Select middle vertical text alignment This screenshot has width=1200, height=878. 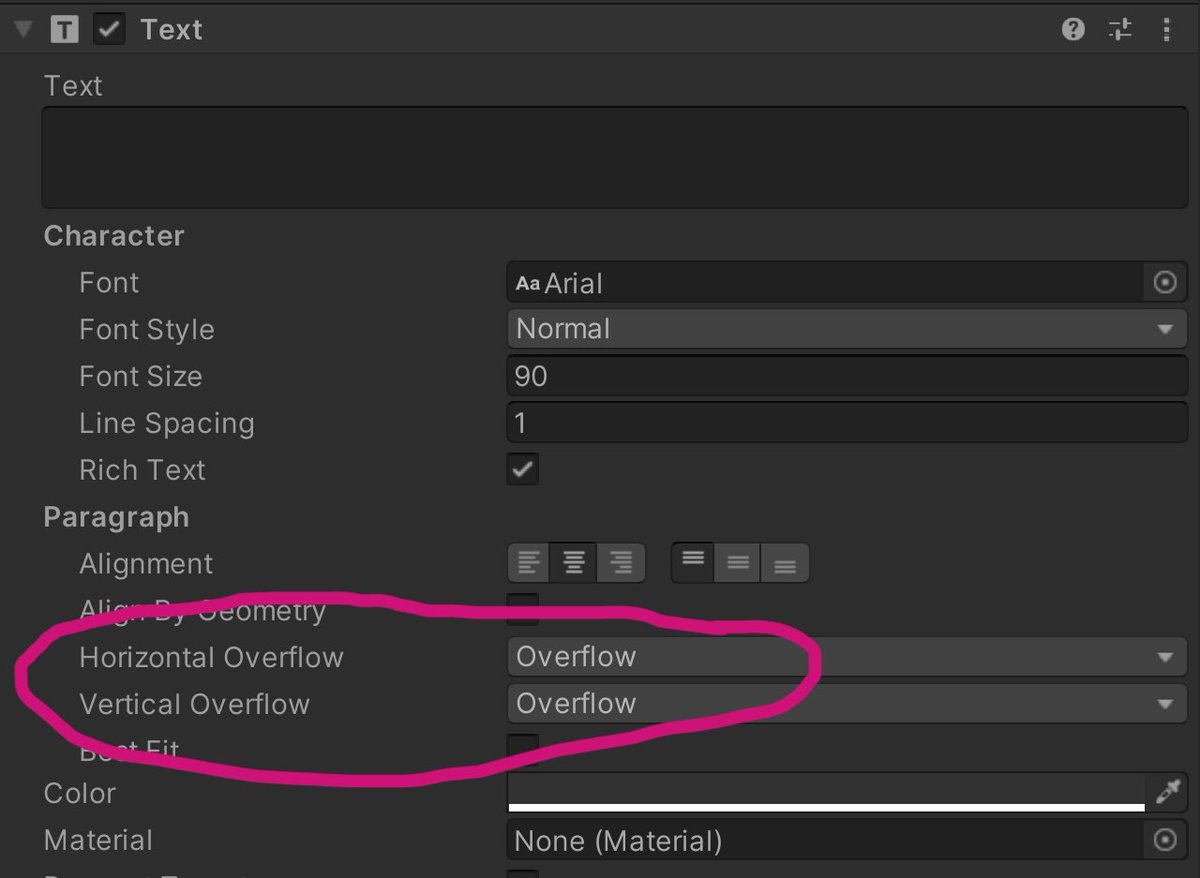(x=739, y=562)
